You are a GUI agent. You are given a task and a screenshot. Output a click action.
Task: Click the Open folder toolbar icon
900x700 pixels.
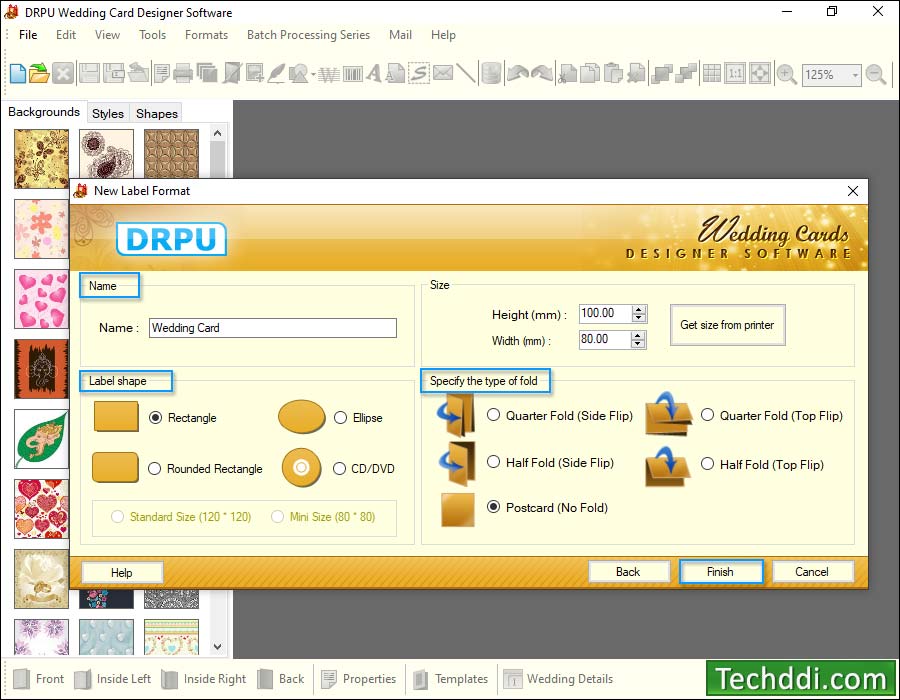[x=40, y=74]
